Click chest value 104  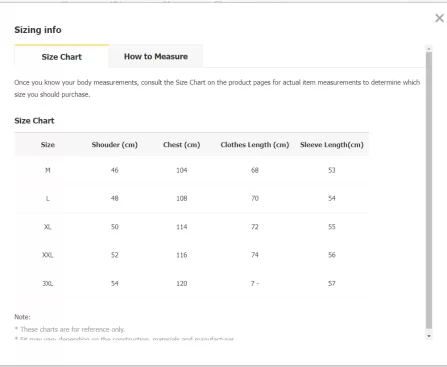pos(182,170)
